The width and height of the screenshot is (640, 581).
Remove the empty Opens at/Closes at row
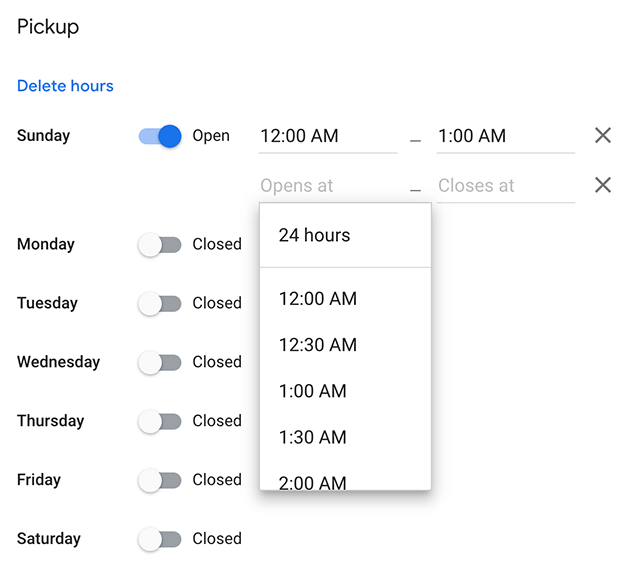point(602,185)
